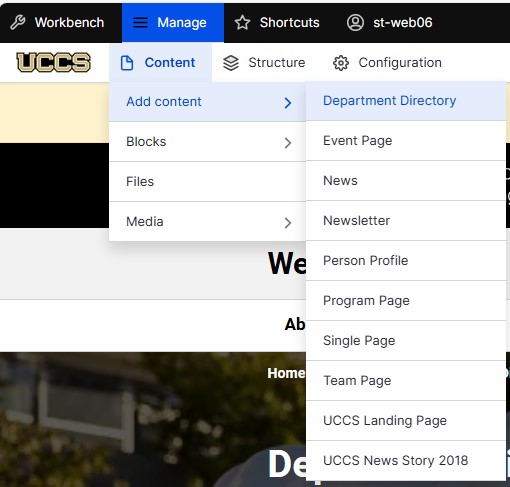Click the Content page icon

(127, 63)
